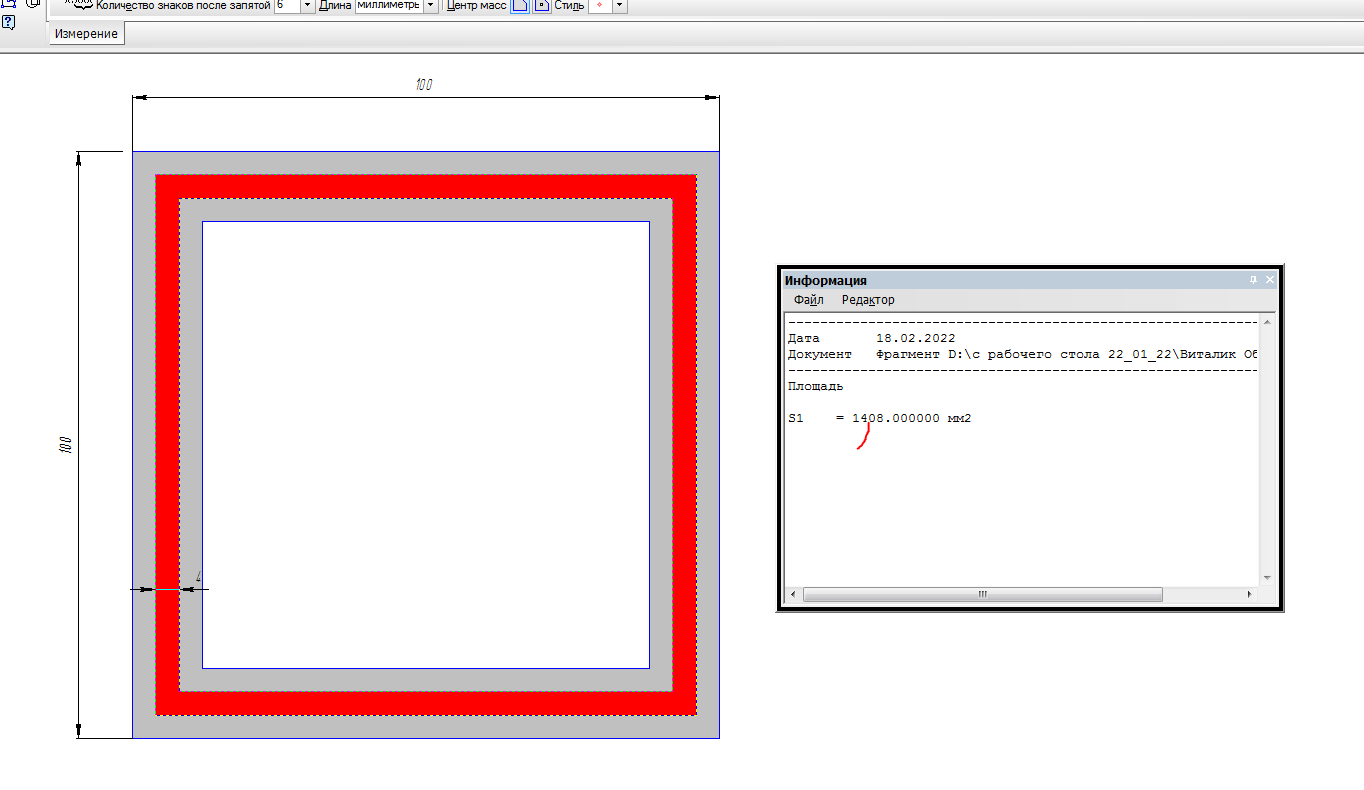
Task: Open the Стиль dropdown arrow
Action: point(619,6)
